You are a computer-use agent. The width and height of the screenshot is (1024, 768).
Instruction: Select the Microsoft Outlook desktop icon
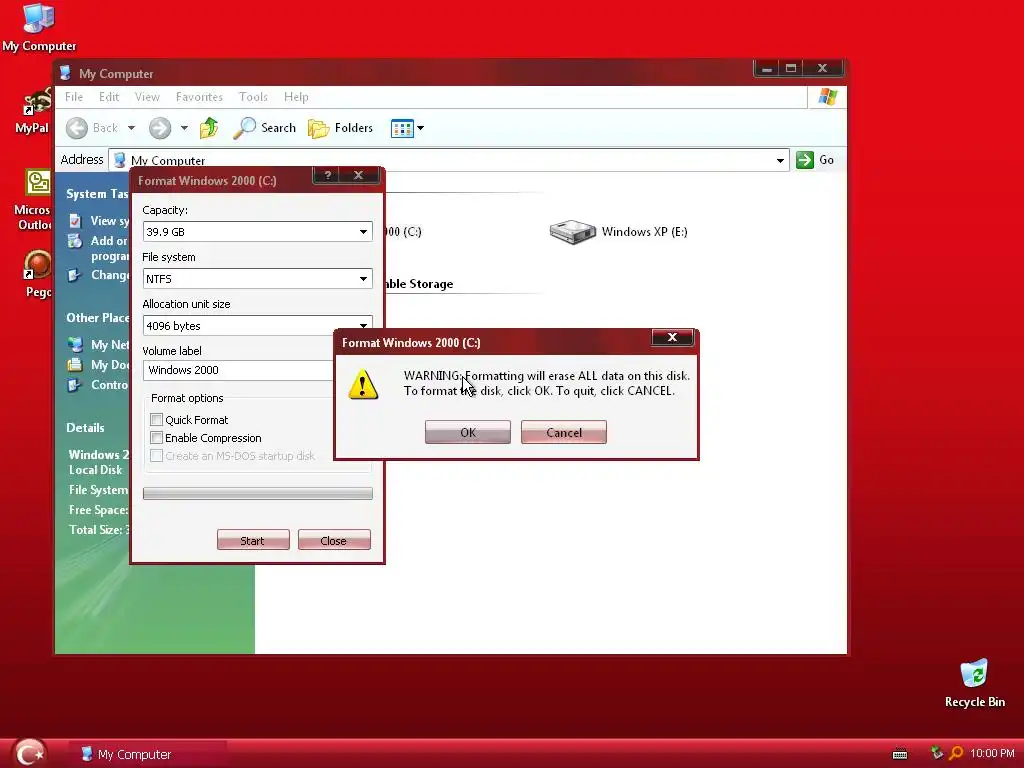click(x=33, y=199)
